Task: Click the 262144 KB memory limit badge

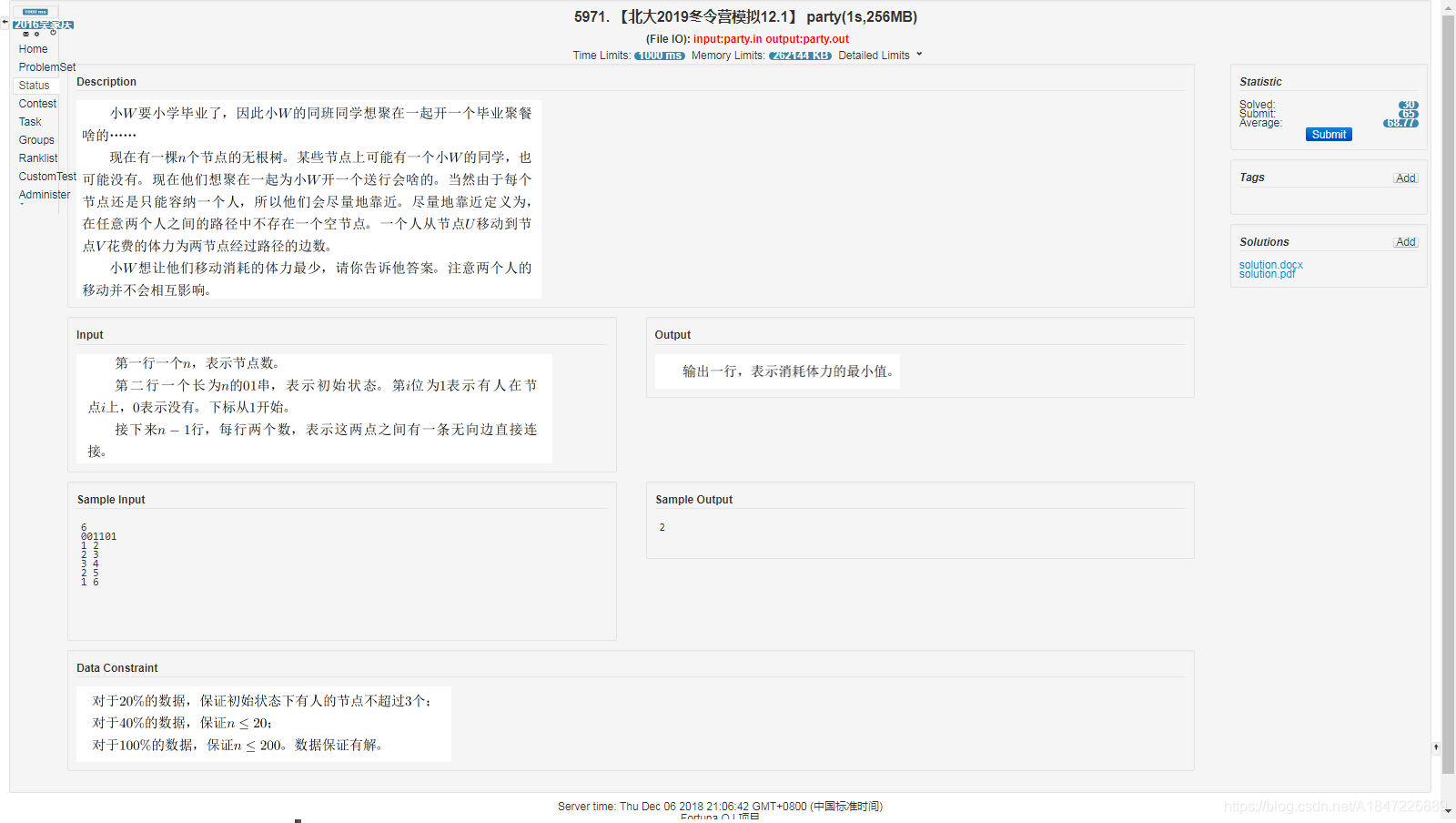Action: tap(800, 56)
